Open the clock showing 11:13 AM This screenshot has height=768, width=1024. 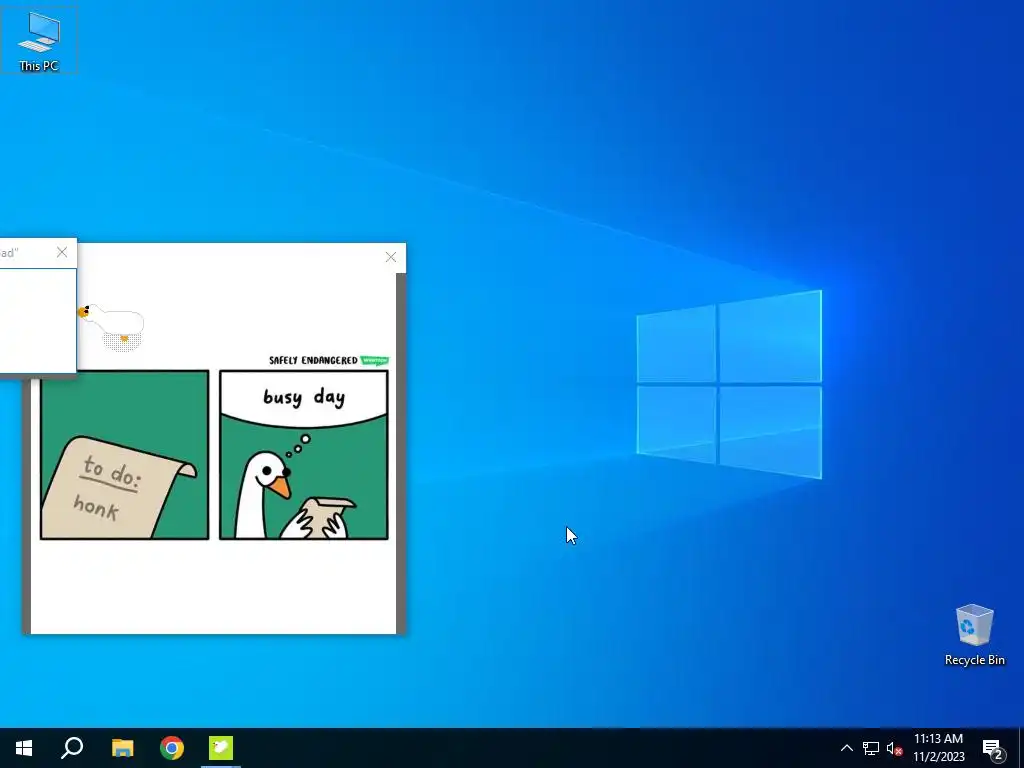point(938,748)
